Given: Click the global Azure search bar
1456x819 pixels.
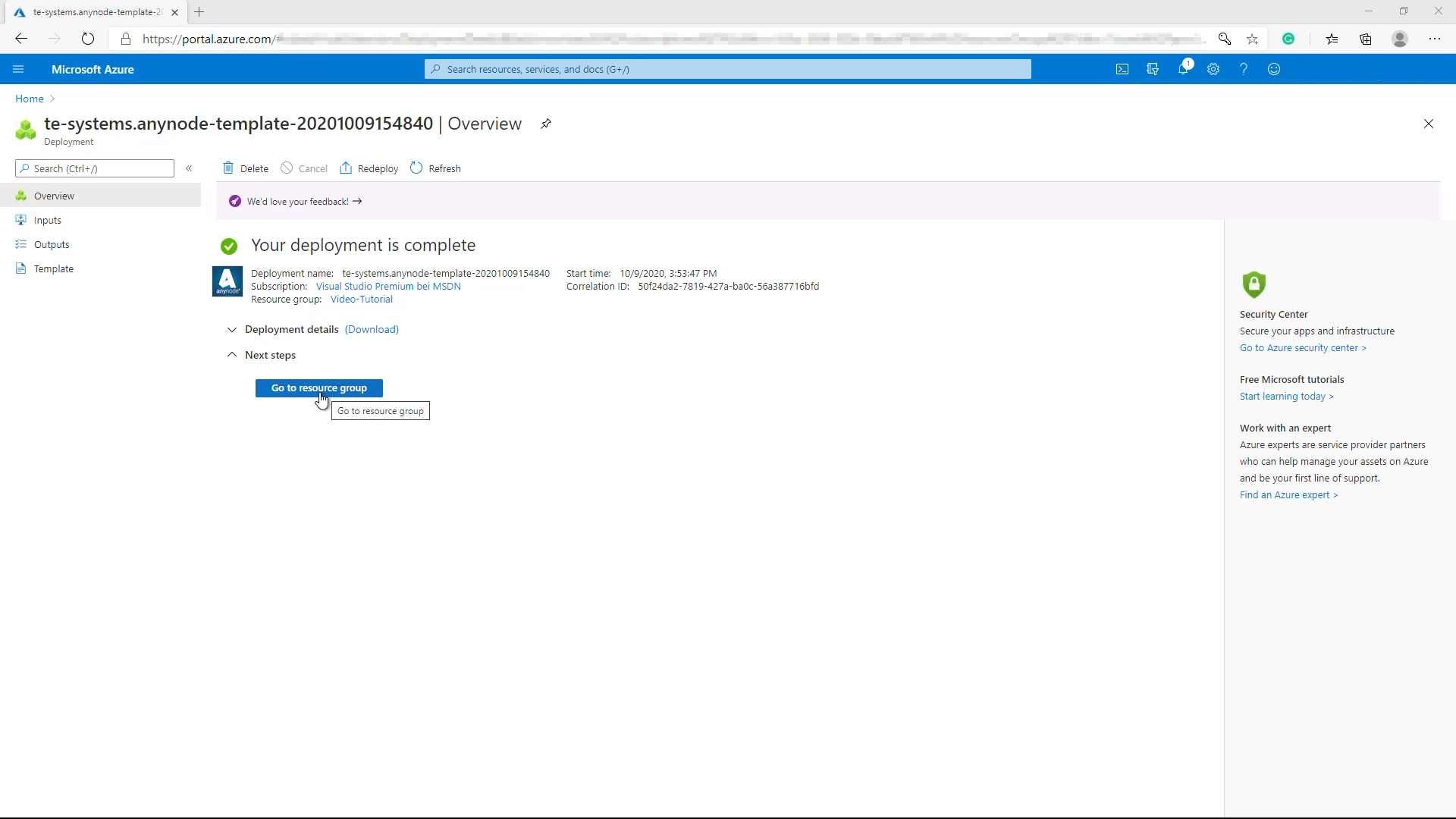Looking at the screenshot, I should pyautogui.click(x=728, y=69).
